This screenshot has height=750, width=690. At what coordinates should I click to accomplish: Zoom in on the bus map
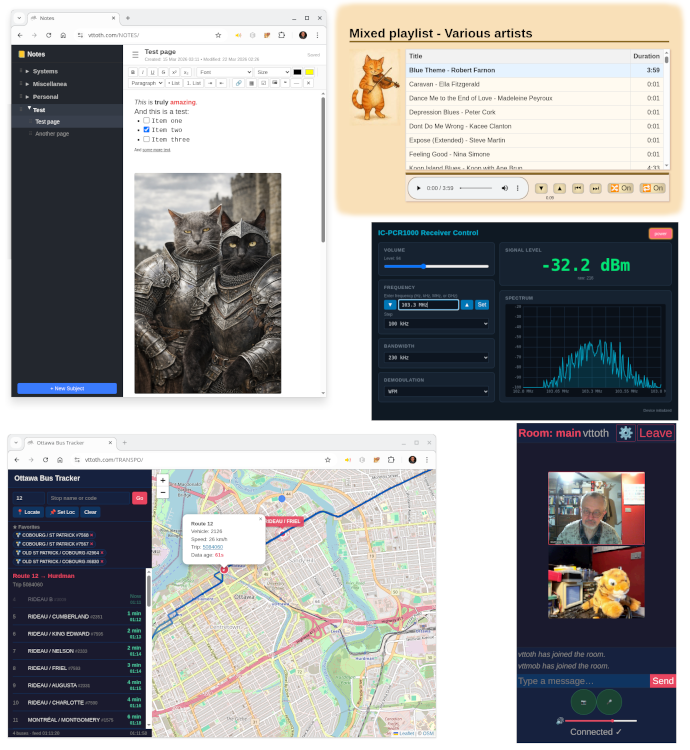(x=163, y=481)
